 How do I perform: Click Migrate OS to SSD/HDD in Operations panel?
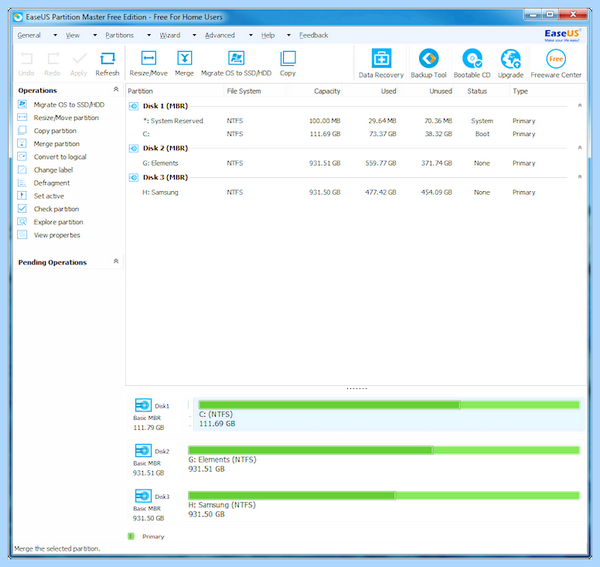69,104
